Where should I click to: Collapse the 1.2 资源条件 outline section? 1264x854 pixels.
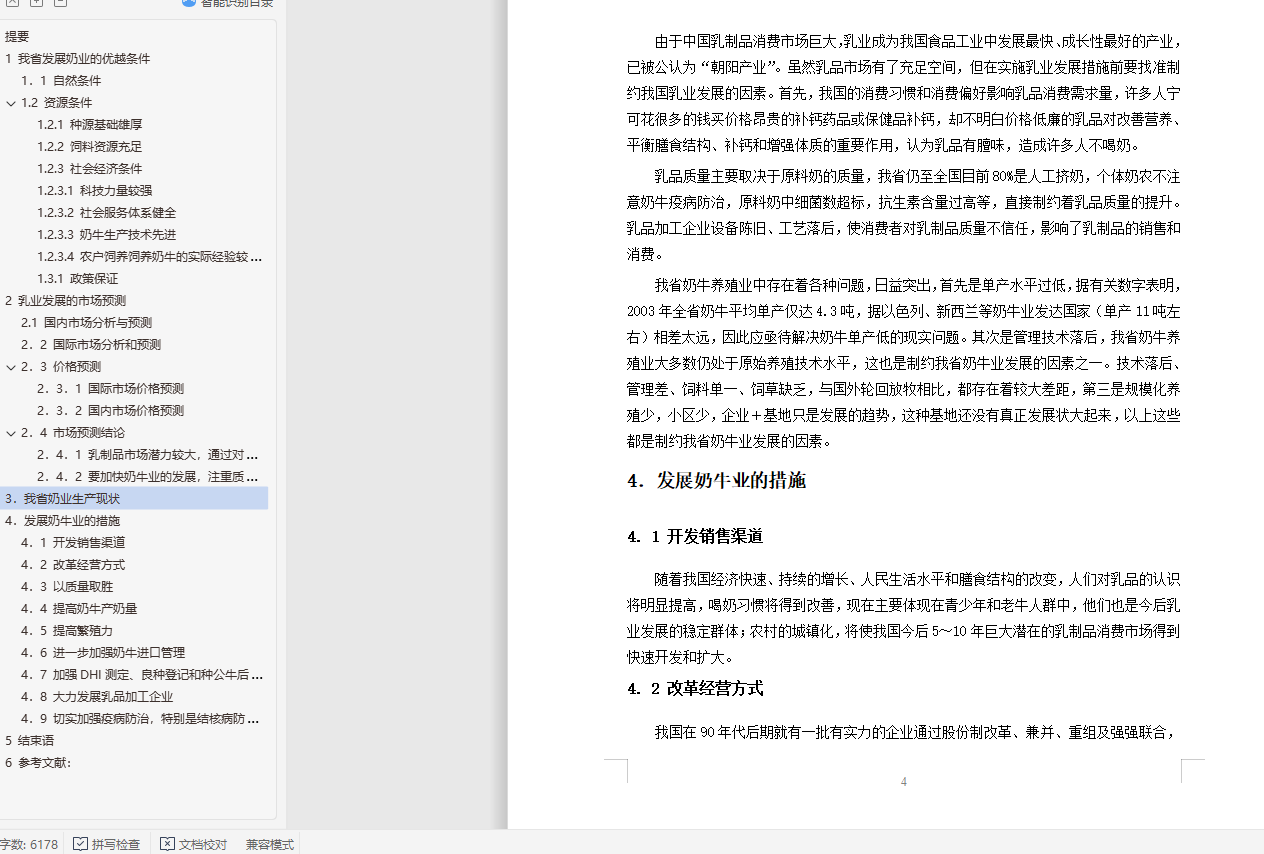[11, 103]
